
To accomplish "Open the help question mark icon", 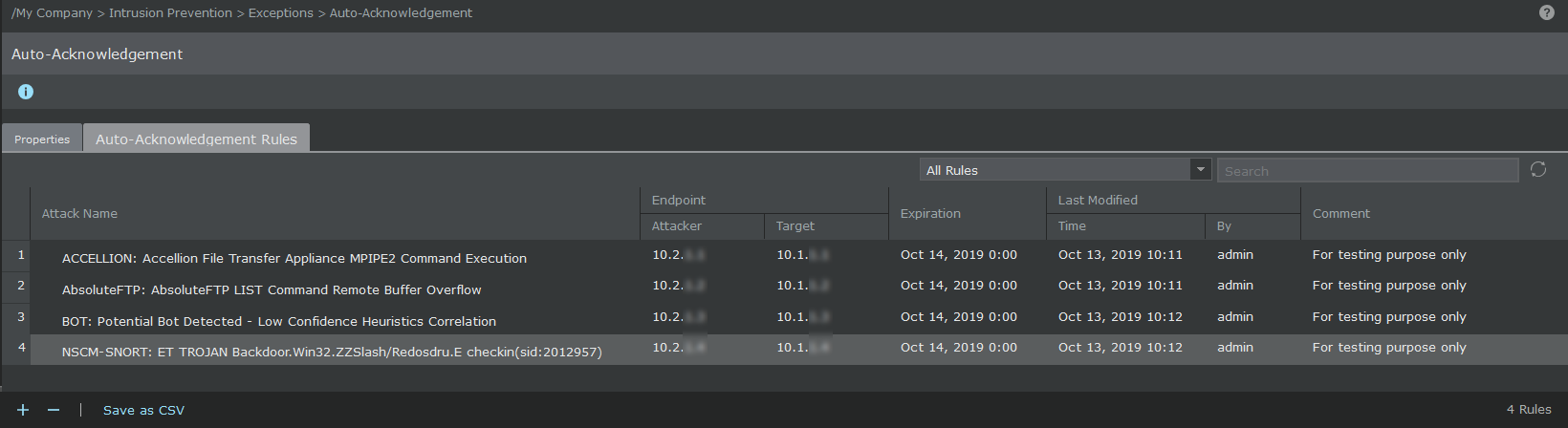I will (x=1546, y=12).
